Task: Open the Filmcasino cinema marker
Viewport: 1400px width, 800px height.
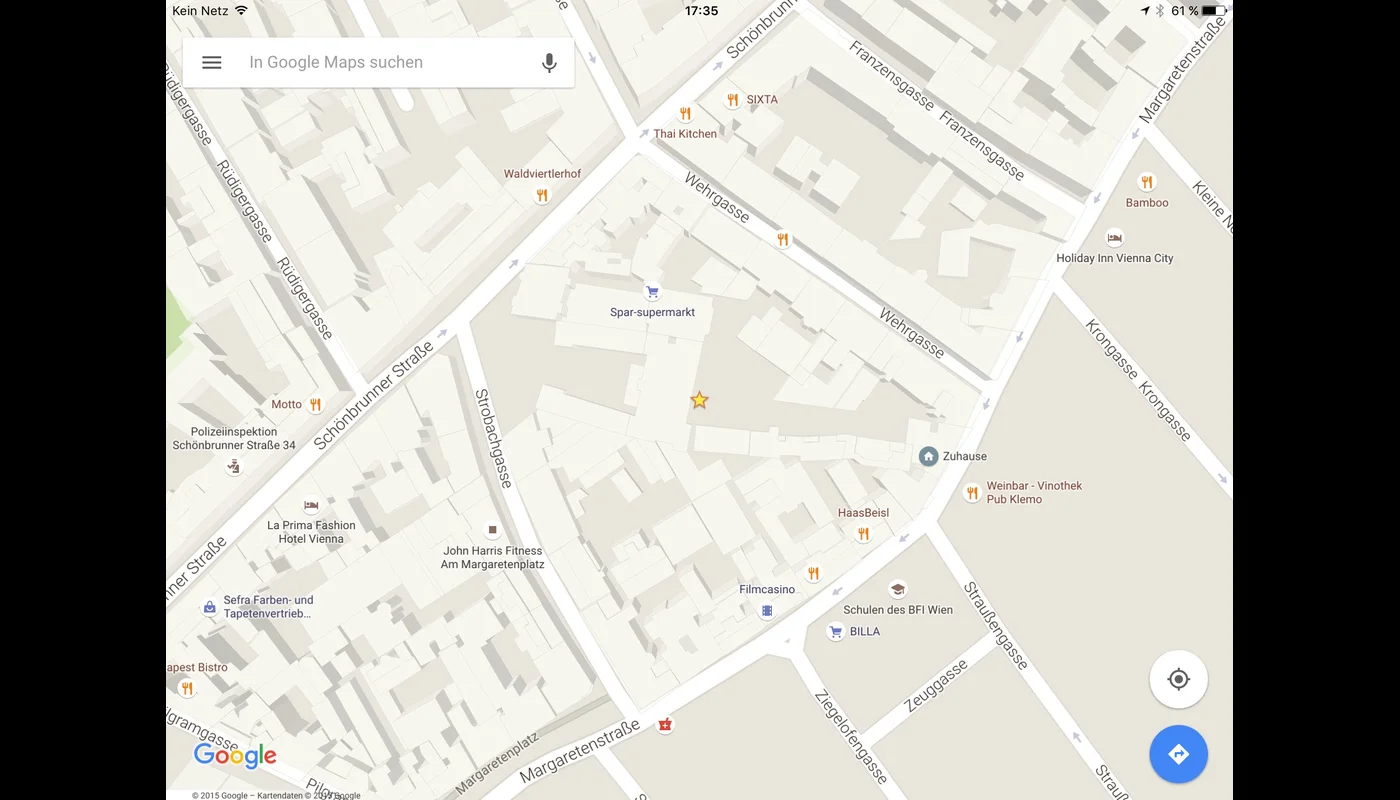Action: (x=767, y=610)
